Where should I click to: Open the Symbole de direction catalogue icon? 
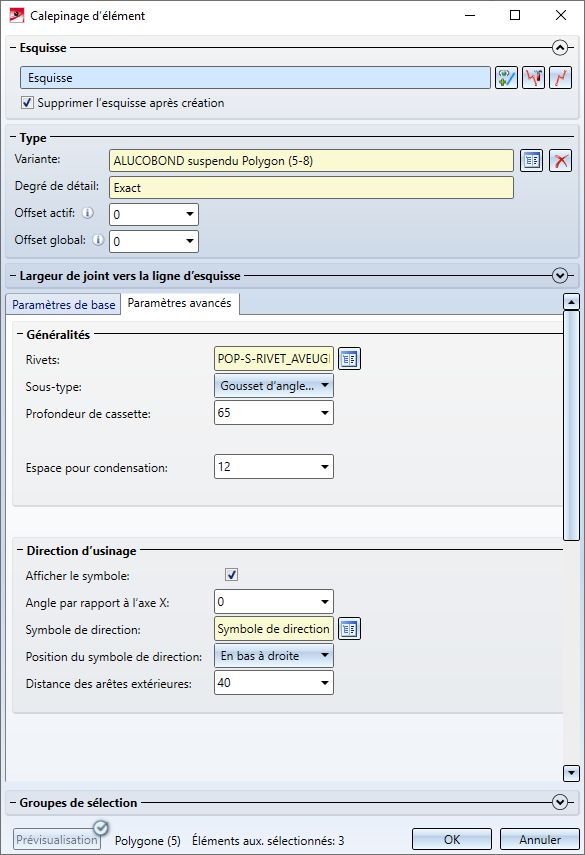click(x=349, y=629)
